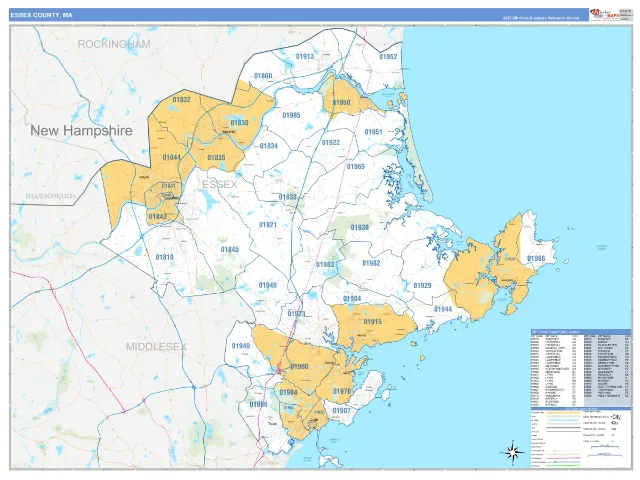Click ZIP code 01944 label
This screenshot has height=480, width=640.
click(x=443, y=309)
